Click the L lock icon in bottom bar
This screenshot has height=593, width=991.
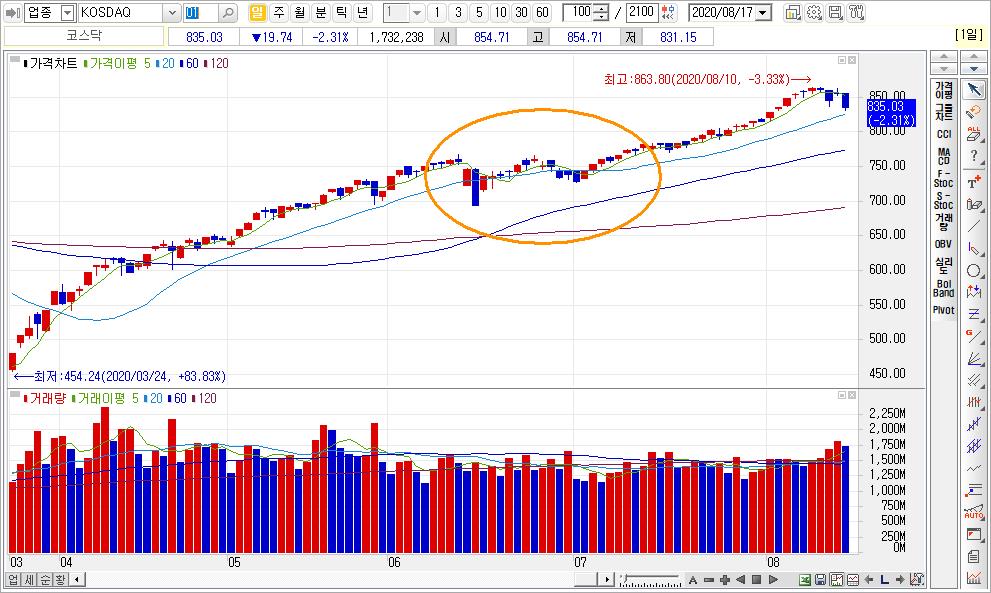coord(884,580)
